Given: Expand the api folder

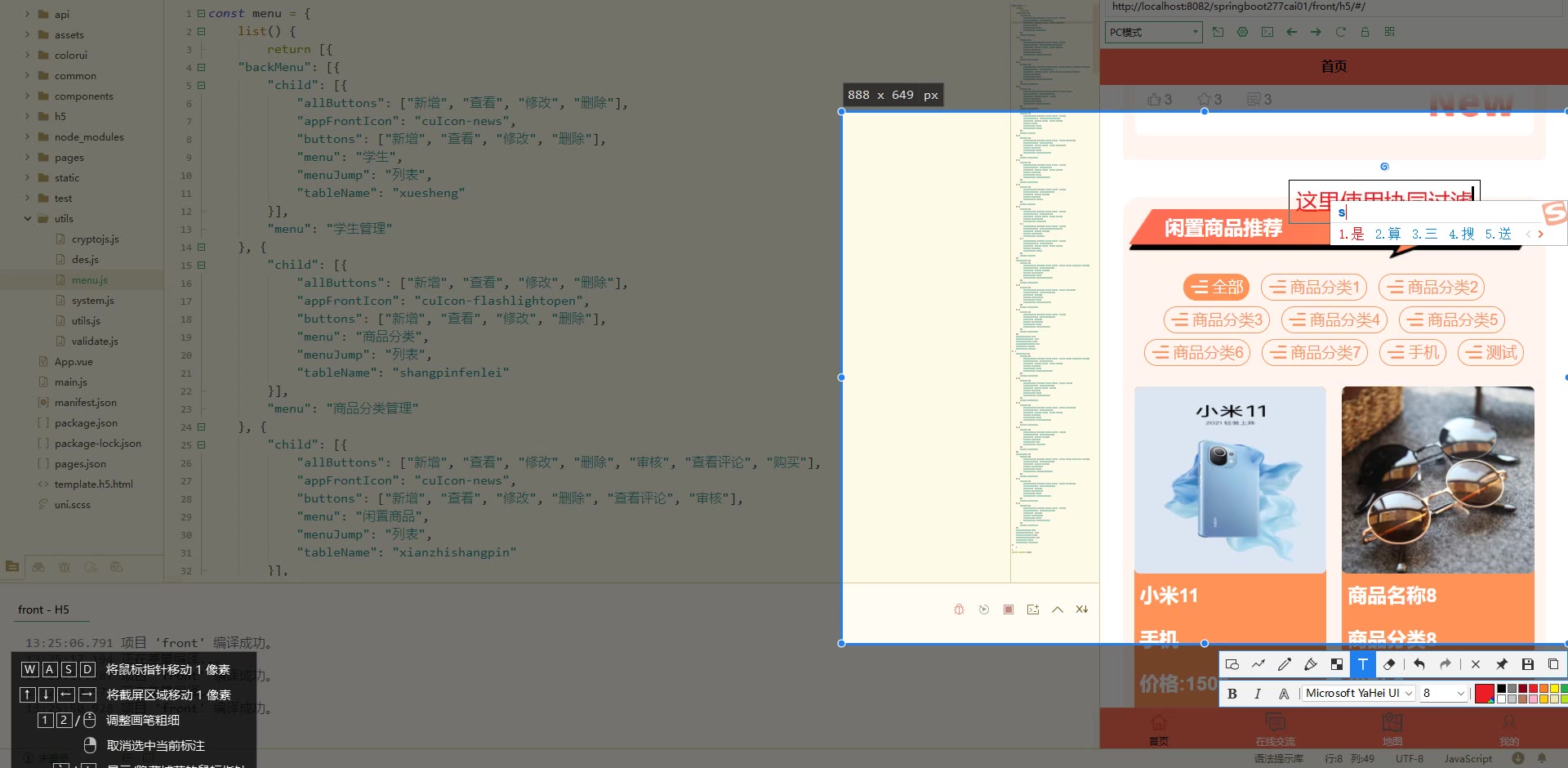Looking at the screenshot, I should 27,14.
